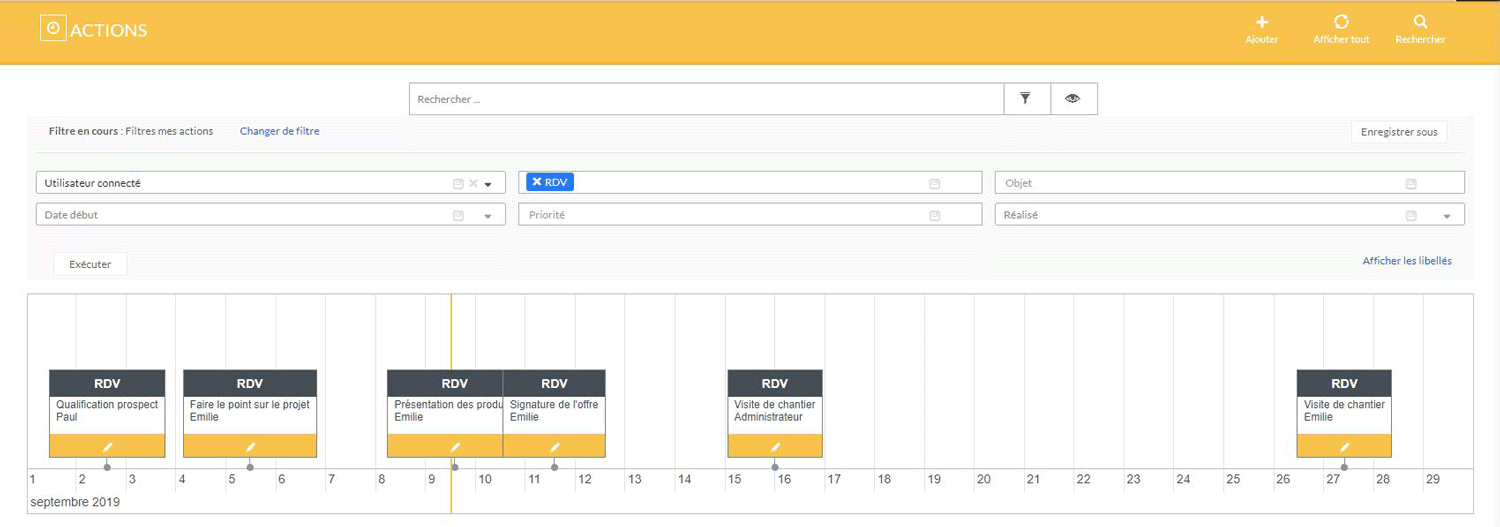Click the filter funnel icon
Screen dimensions: 1500x527
[1026, 99]
